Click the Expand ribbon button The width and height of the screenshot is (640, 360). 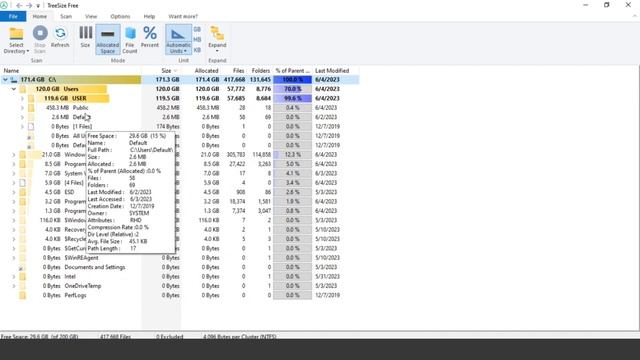(217, 39)
